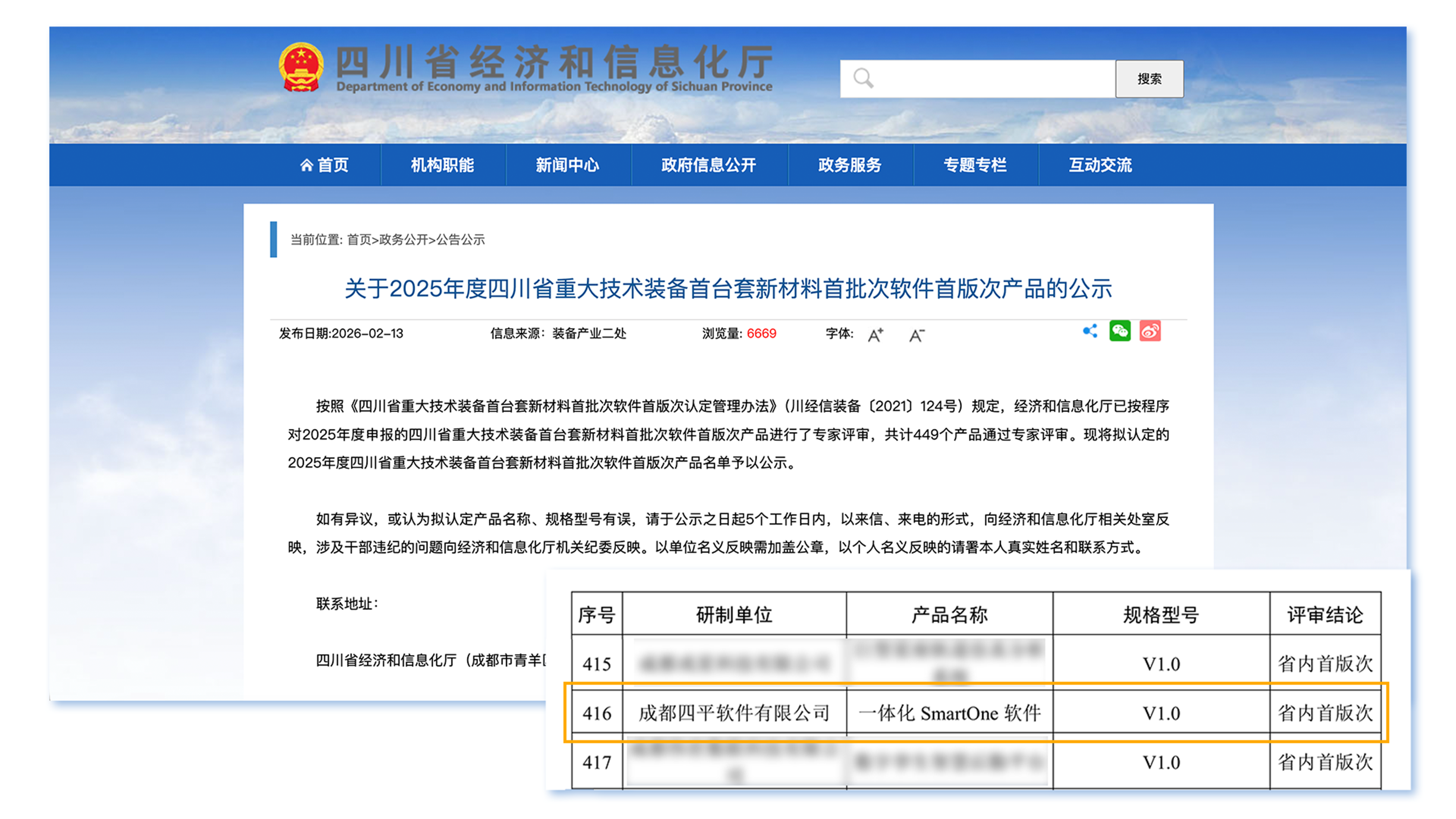The height and width of the screenshot is (819, 1456).
Task: Click the 评审结论 column header
Action: click(1326, 615)
